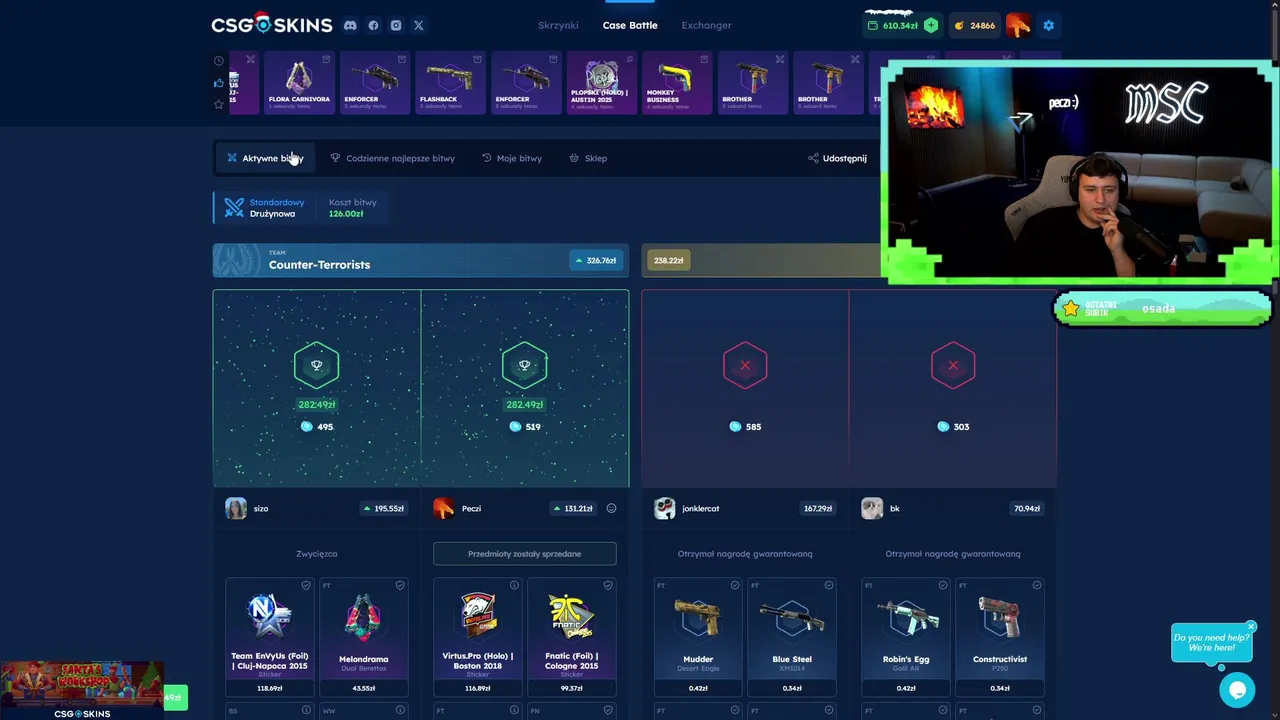
Task: Open the Facebook link icon
Action: tap(373, 25)
